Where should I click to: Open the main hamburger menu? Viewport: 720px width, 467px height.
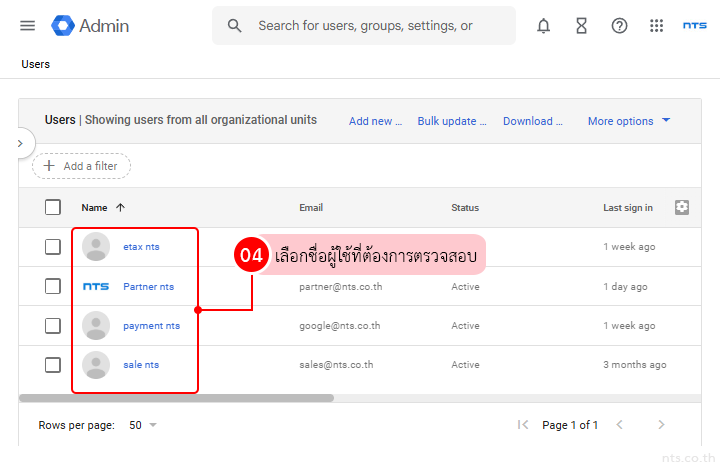click(27, 26)
